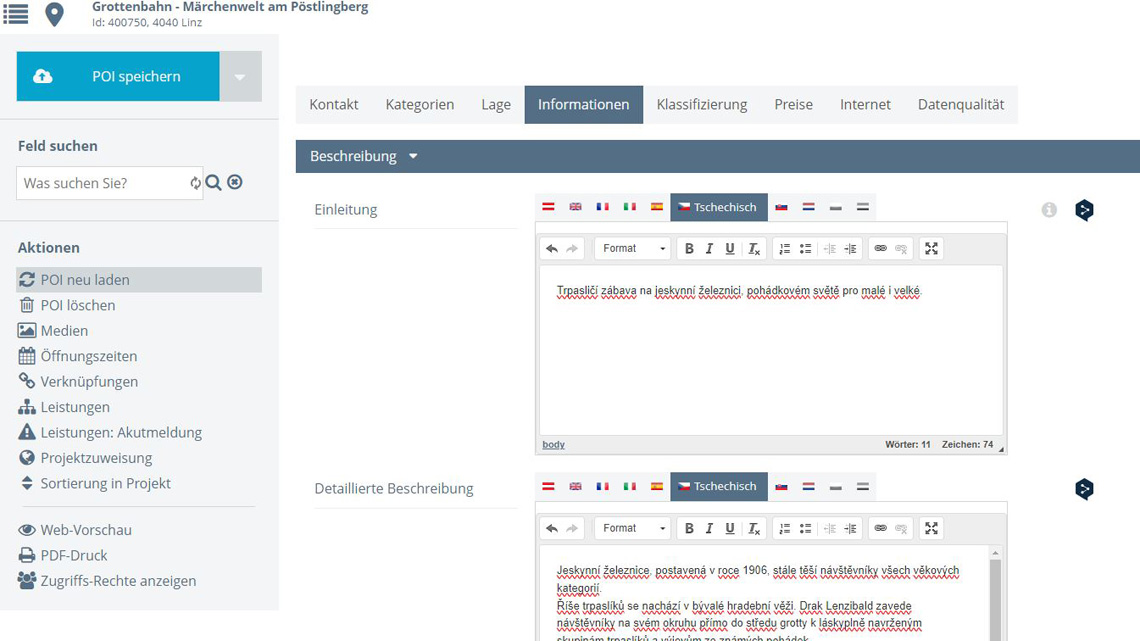Click the search magnifier icon
1140x641 pixels.
click(213, 182)
